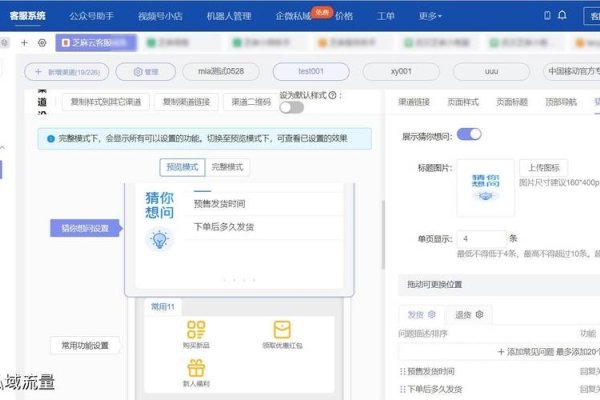Select the mia测试0528 channel
The width and height of the screenshot is (600, 400).
pyautogui.click(x=221, y=72)
